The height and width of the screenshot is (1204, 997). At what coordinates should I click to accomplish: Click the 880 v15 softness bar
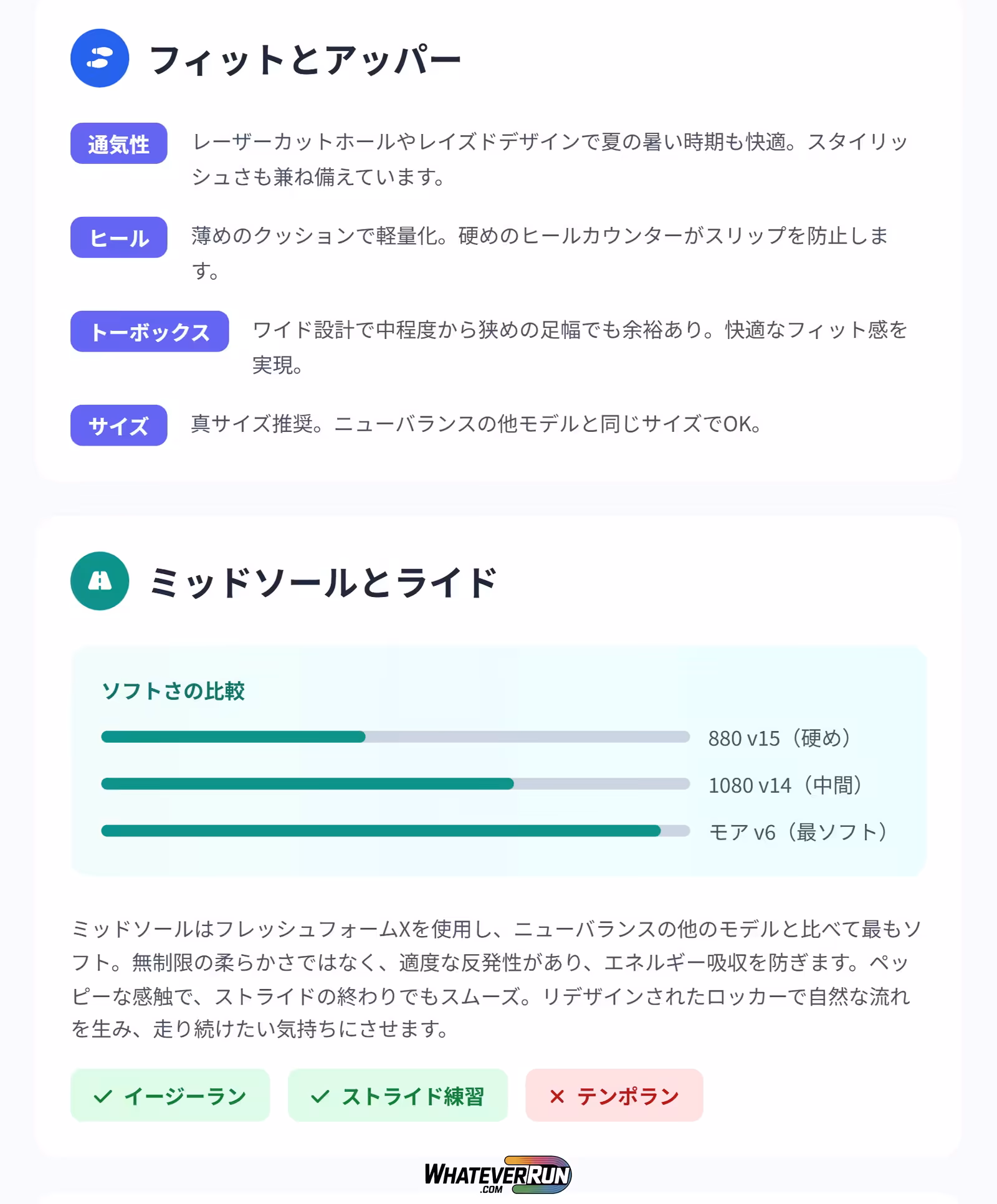point(395,737)
